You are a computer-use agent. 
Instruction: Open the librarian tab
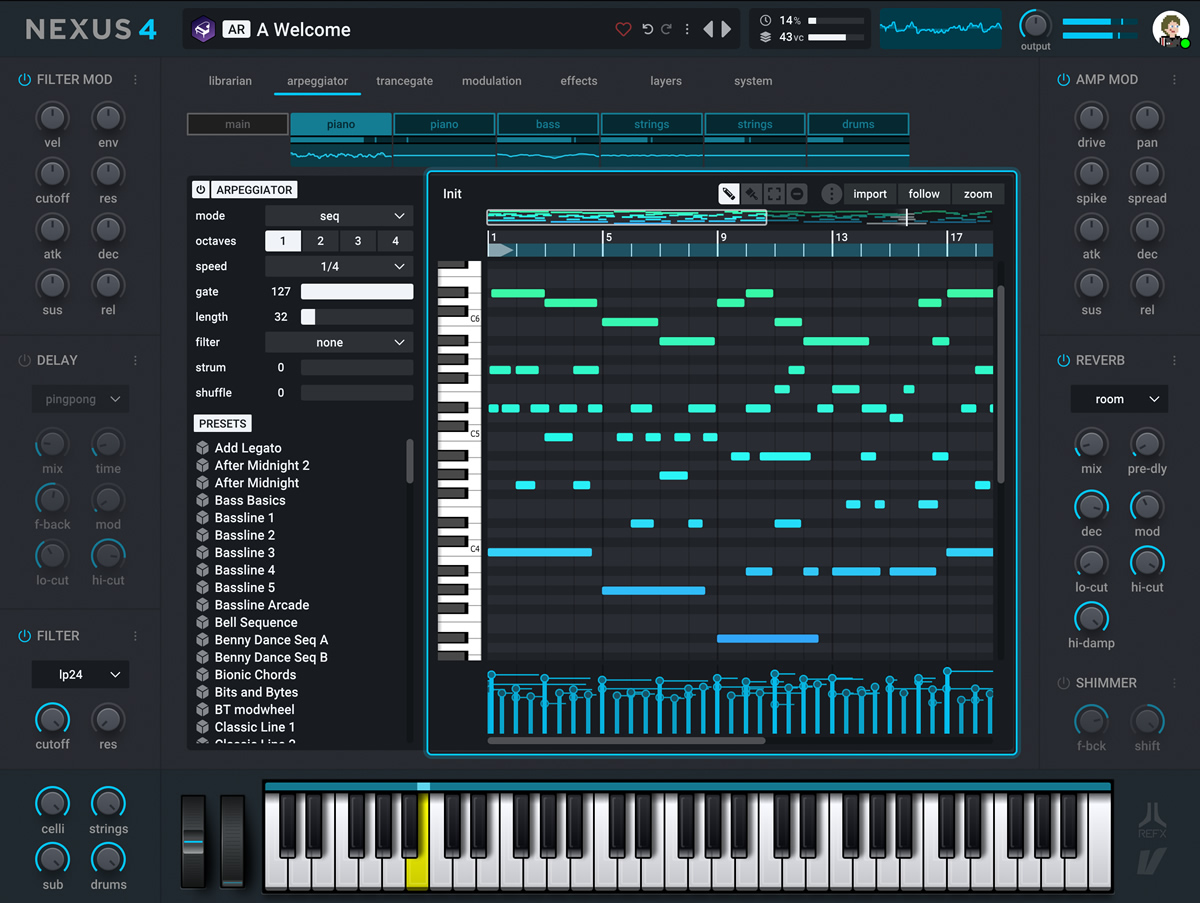click(x=231, y=81)
